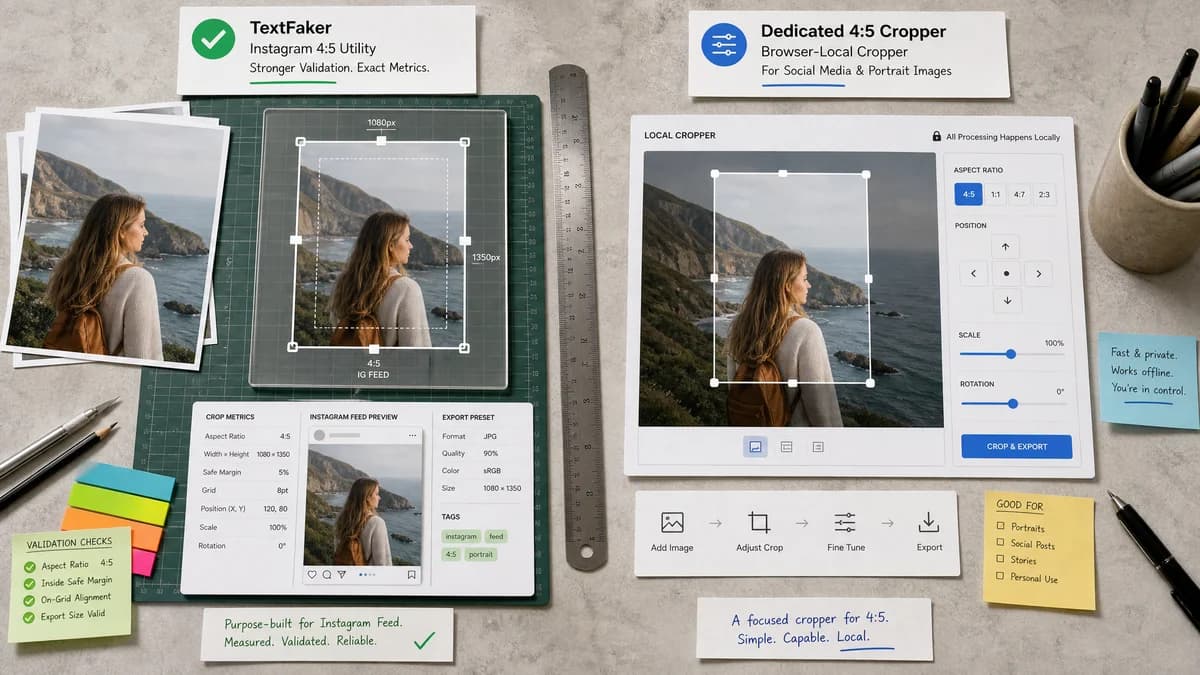Screen dimensions: 1200x675
Task: Toggle the On-Grid Alignment validation check
Action: pyautogui.click(x=29, y=600)
